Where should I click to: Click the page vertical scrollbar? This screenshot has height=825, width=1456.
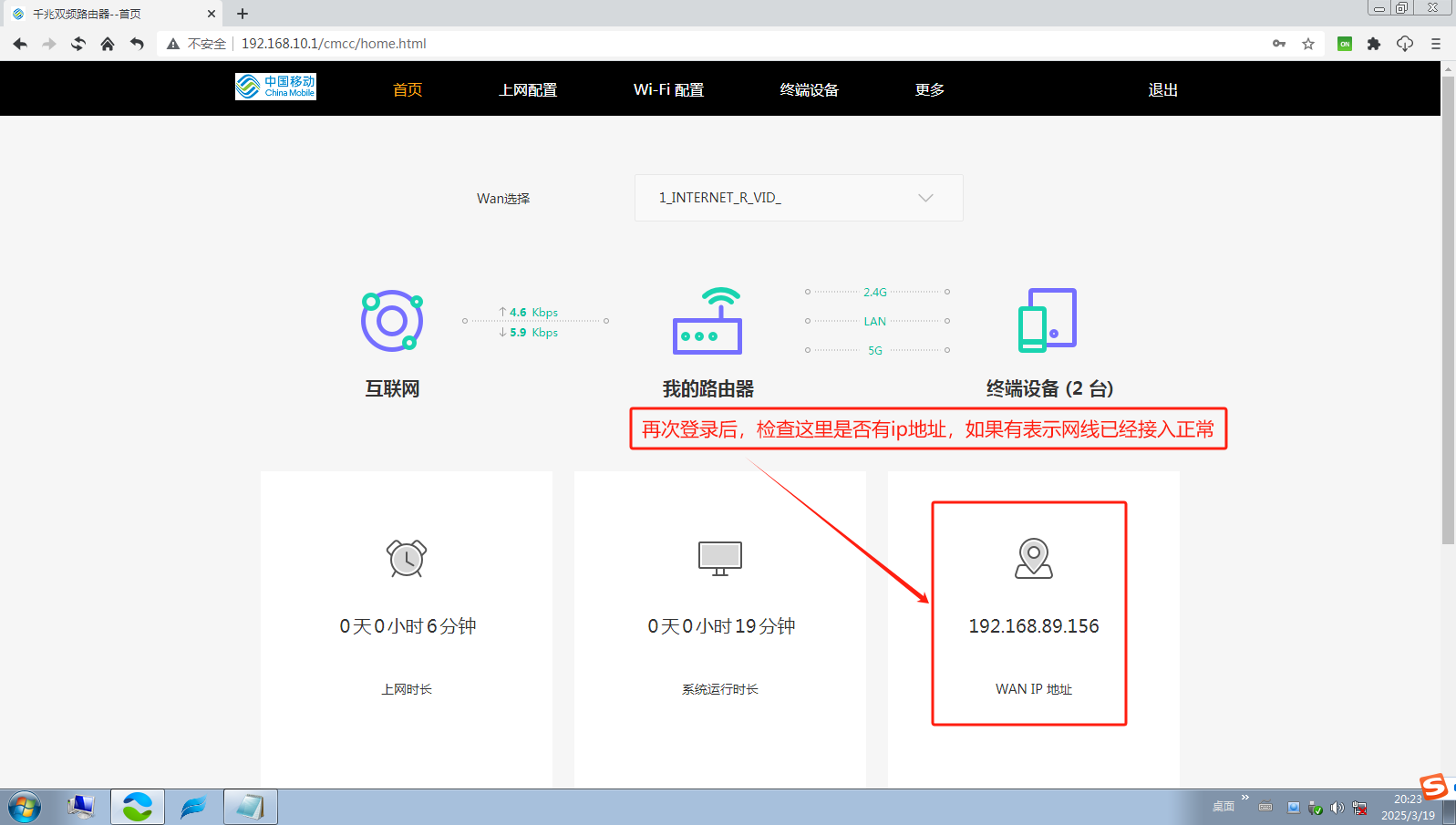coord(1448,310)
